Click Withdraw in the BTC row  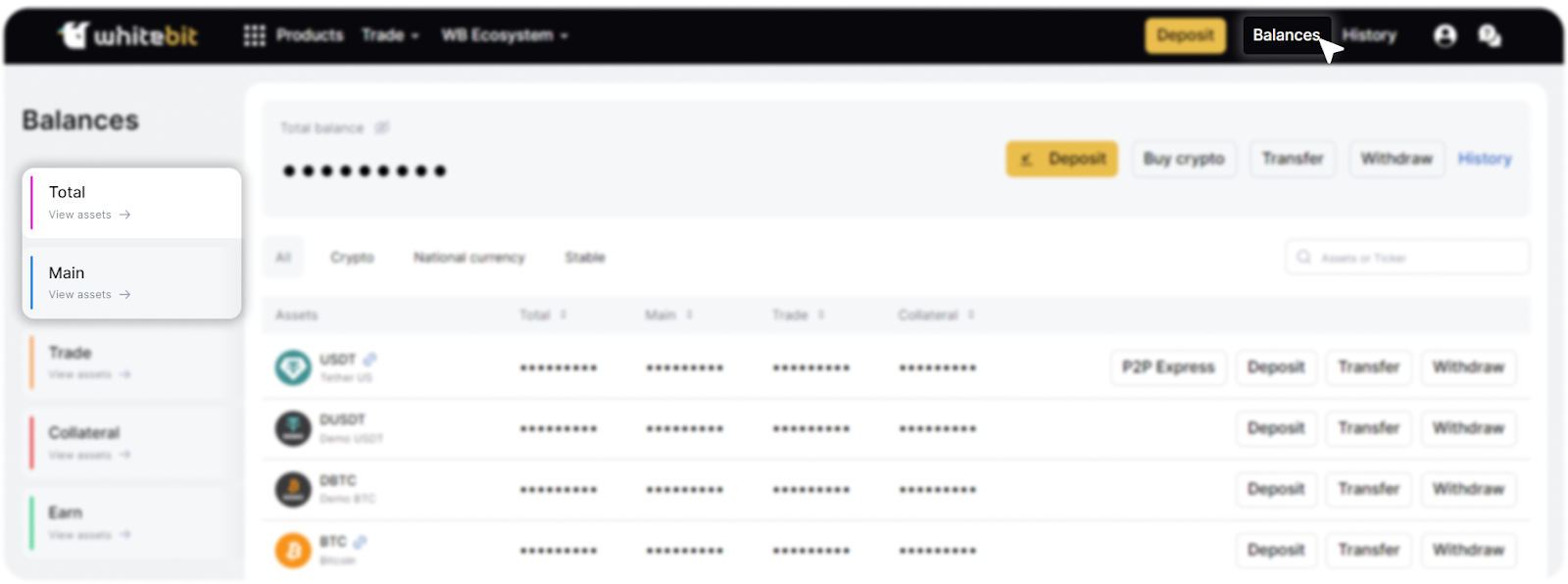pyautogui.click(x=1468, y=550)
